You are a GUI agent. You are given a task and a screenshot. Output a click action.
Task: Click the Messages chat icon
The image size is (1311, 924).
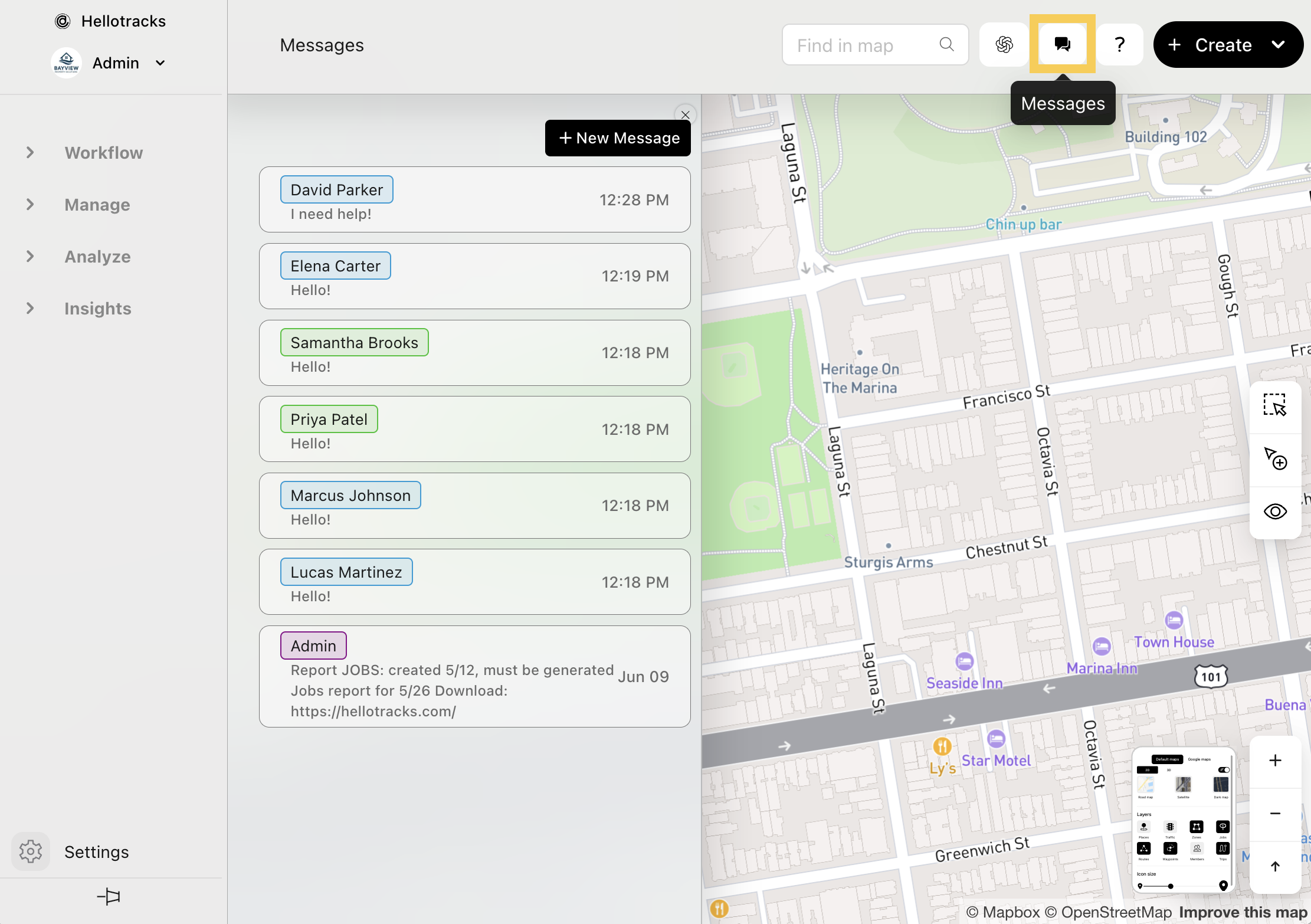[1062, 45]
